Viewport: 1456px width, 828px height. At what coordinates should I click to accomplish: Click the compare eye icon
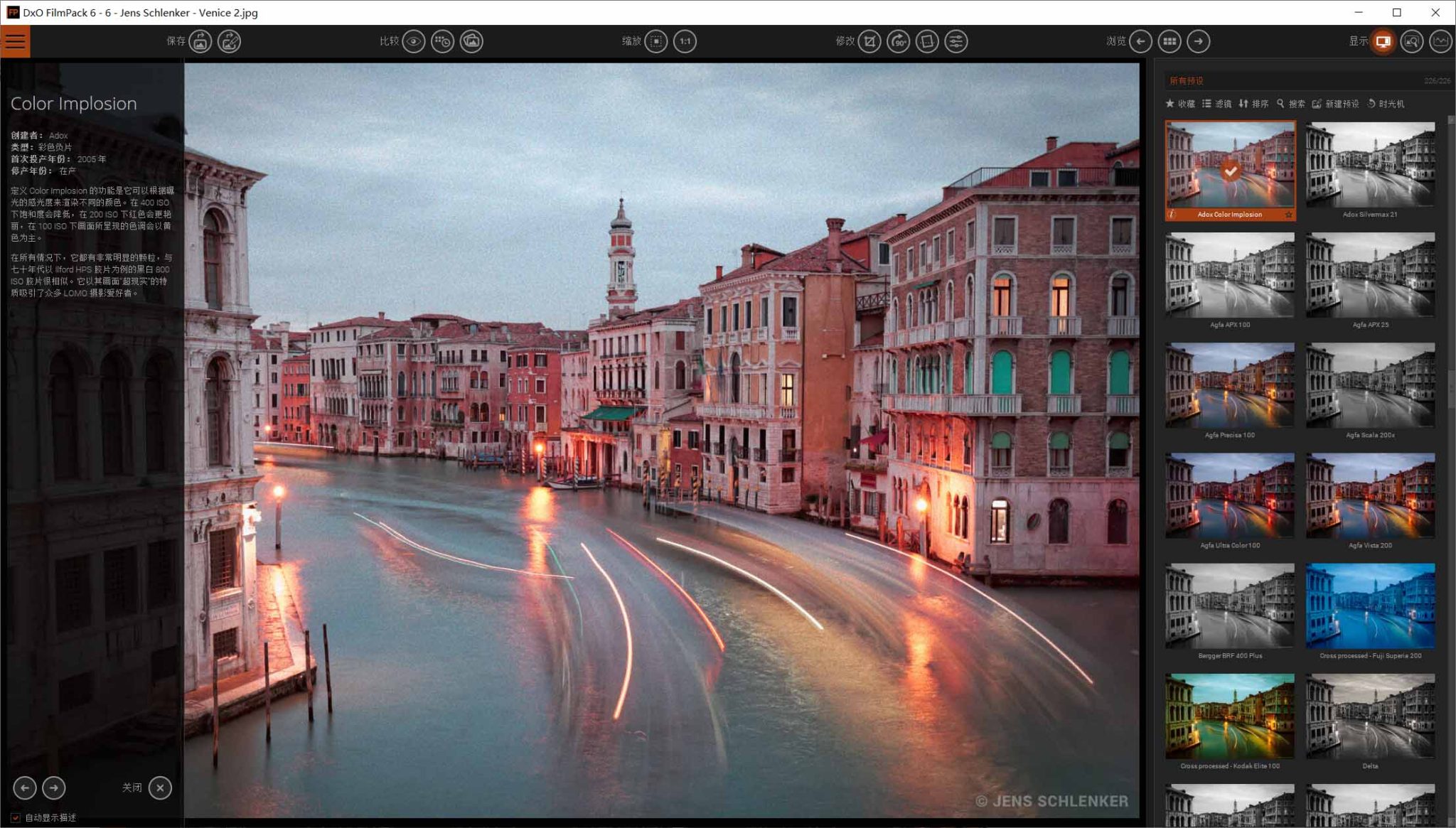(x=414, y=41)
